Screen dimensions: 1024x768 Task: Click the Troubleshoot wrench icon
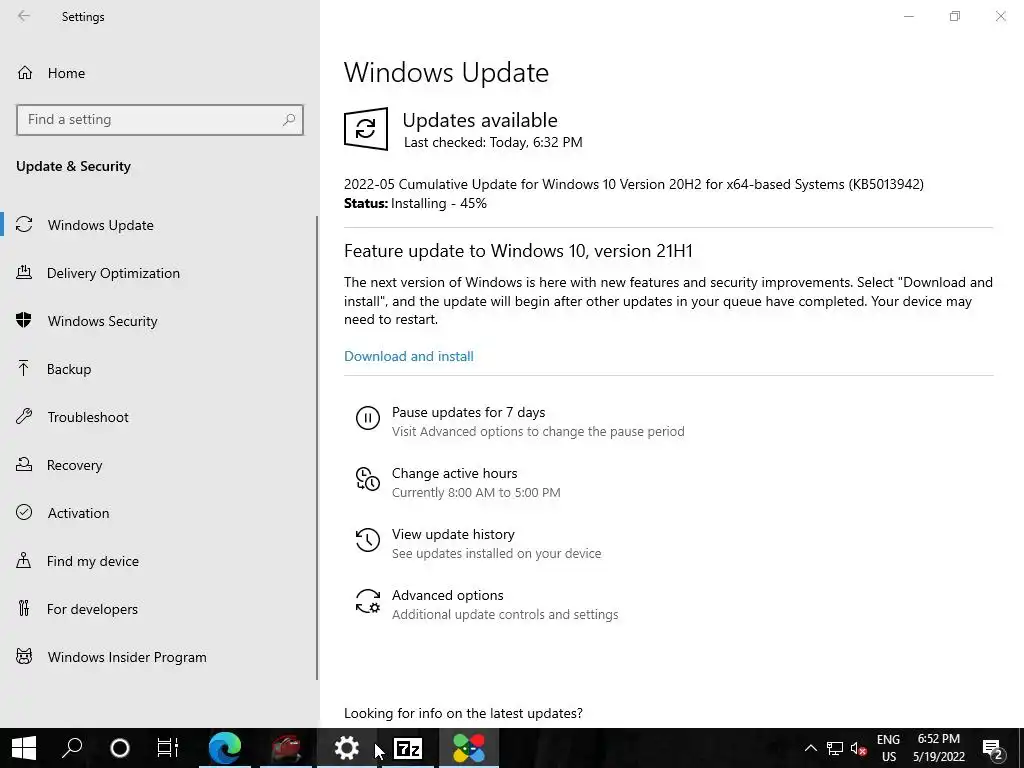pos(24,417)
